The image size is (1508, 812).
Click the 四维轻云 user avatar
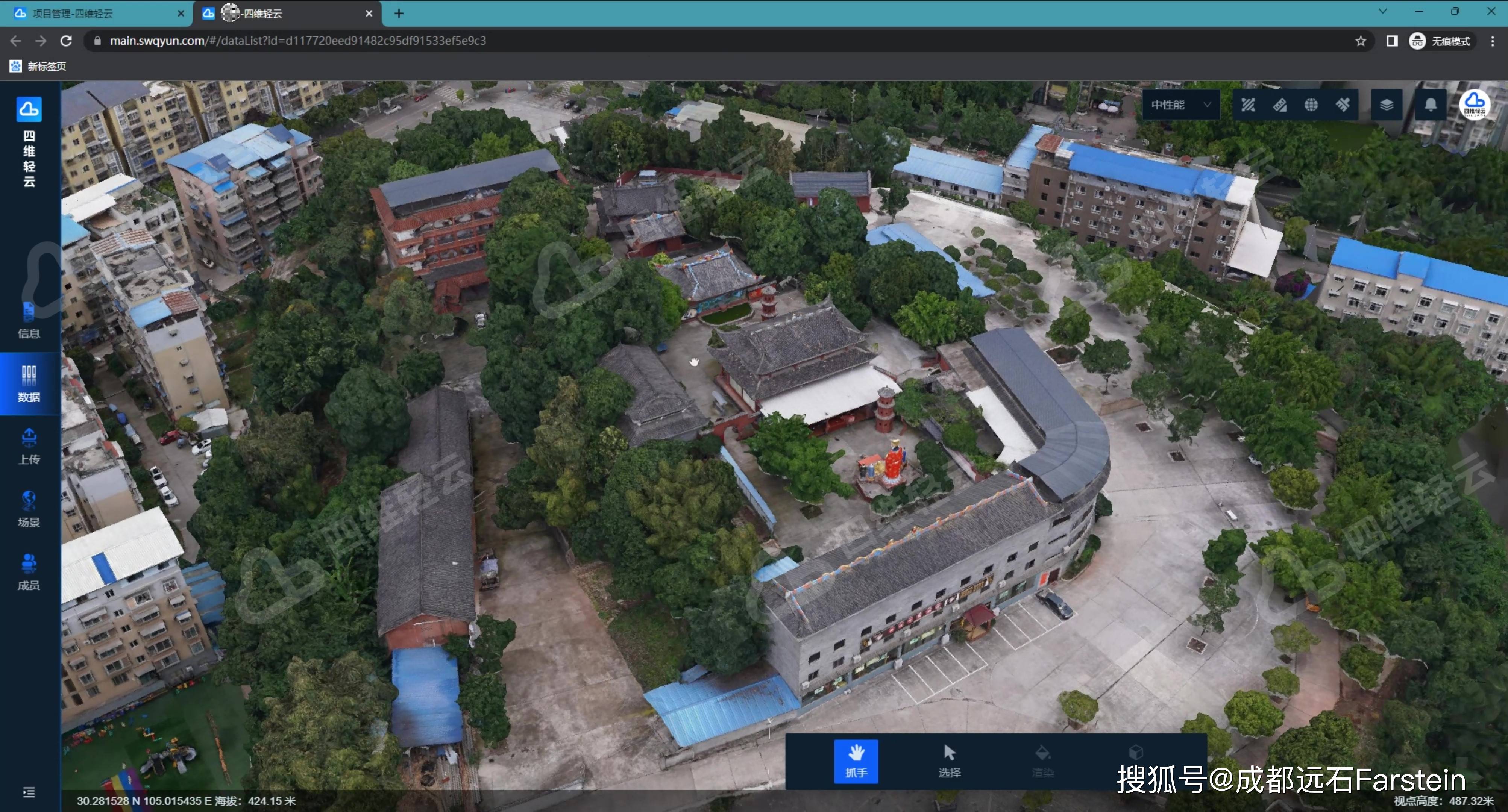[1474, 104]
